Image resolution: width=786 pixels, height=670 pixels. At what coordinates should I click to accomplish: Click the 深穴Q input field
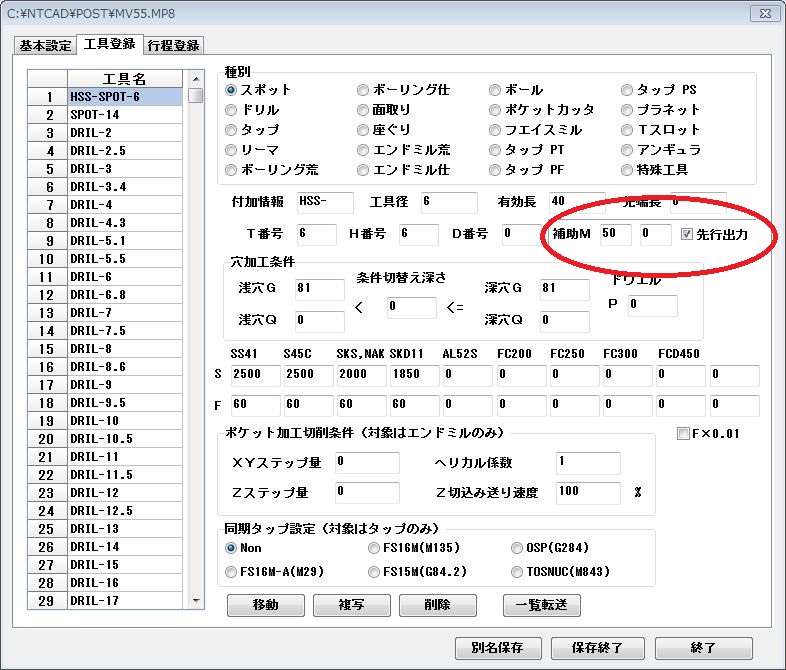tap(564, 321)
